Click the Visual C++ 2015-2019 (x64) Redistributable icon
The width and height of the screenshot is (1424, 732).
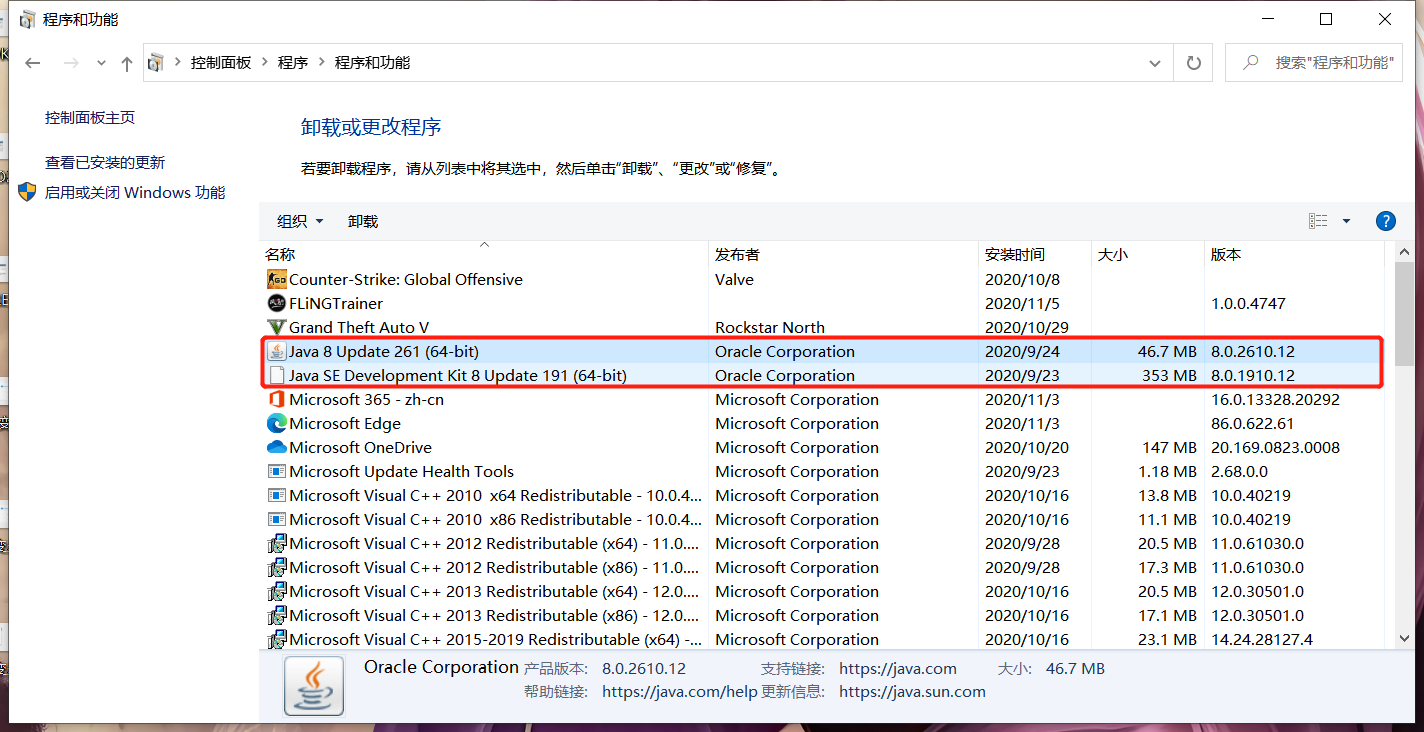point(277,640)
